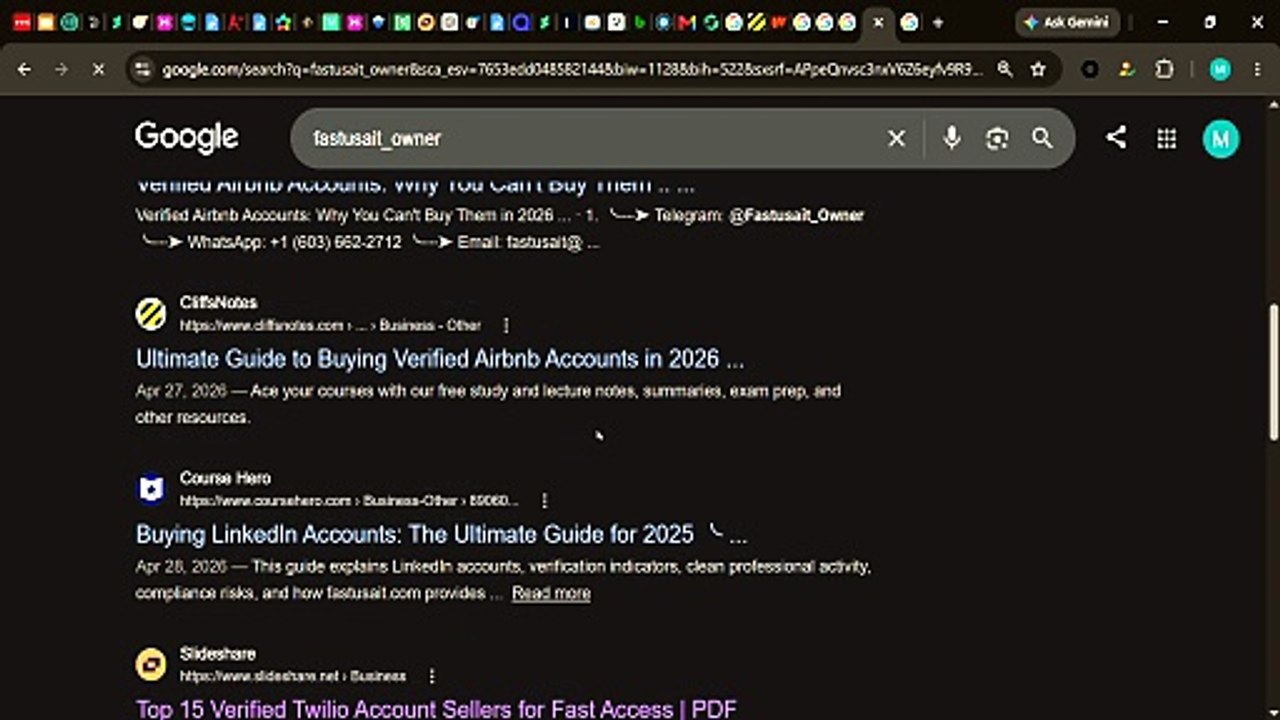Click the Share icon near search bar
This screenshot has width=1280, height=720.
(1116, 138)
